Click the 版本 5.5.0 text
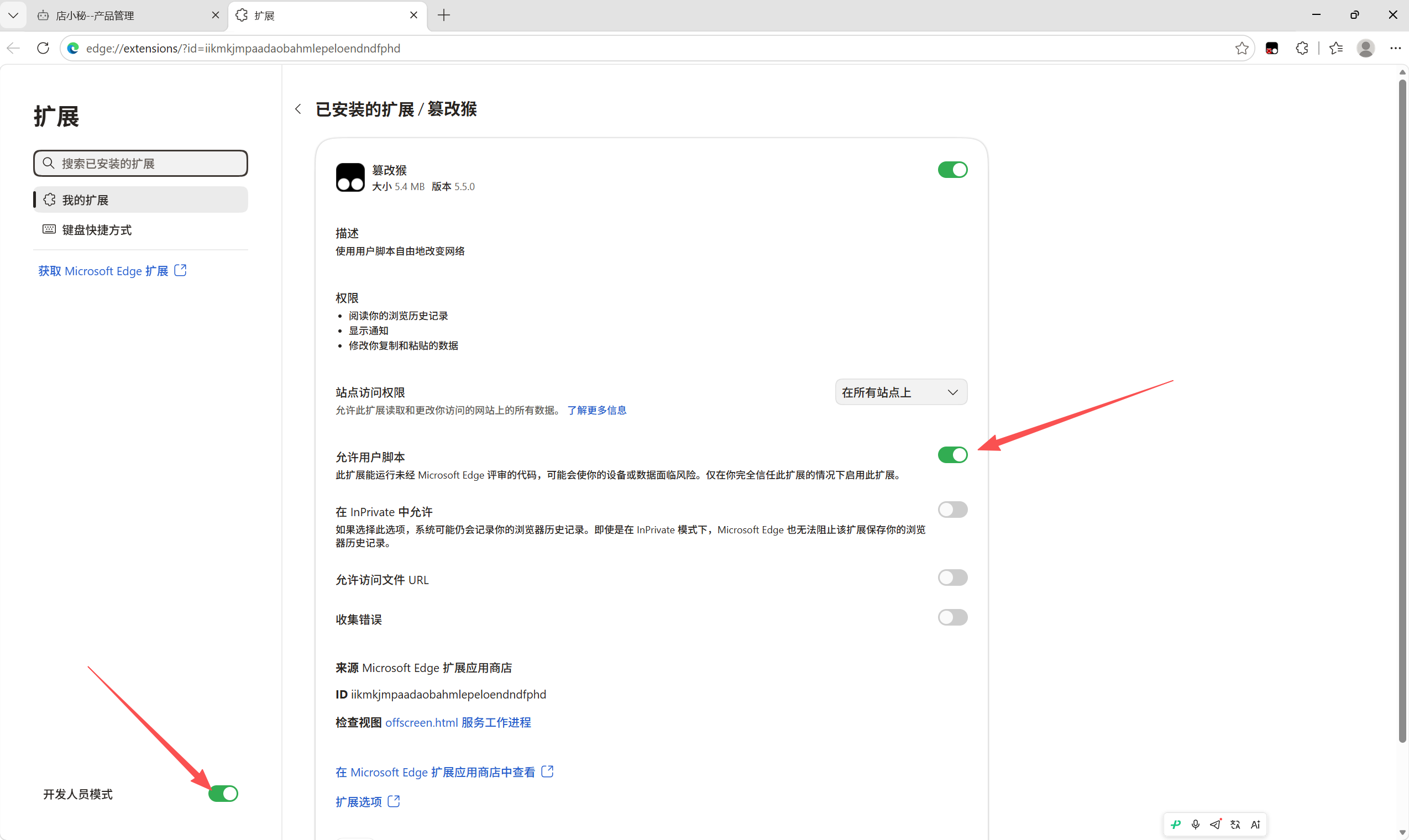 453,186
